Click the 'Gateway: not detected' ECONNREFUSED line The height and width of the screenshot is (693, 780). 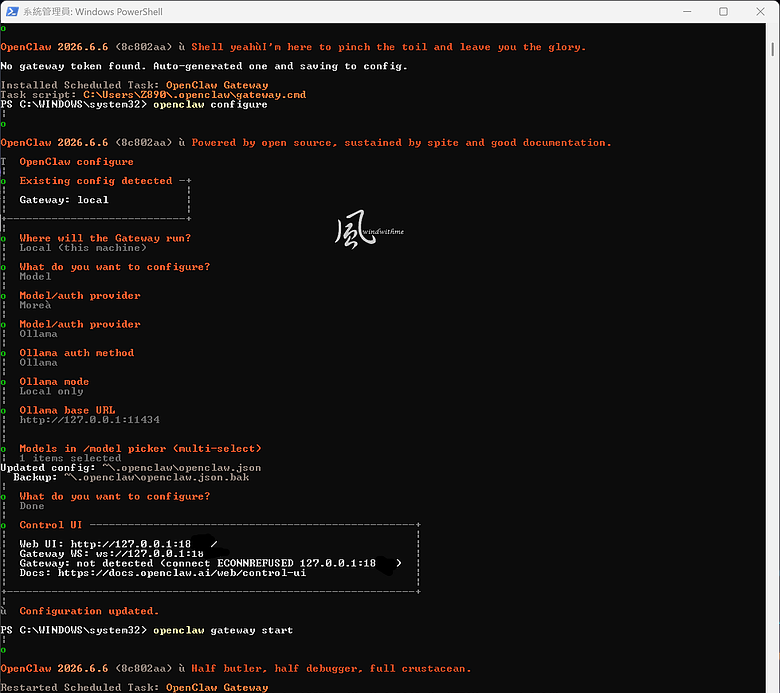[x=210, y=563]
